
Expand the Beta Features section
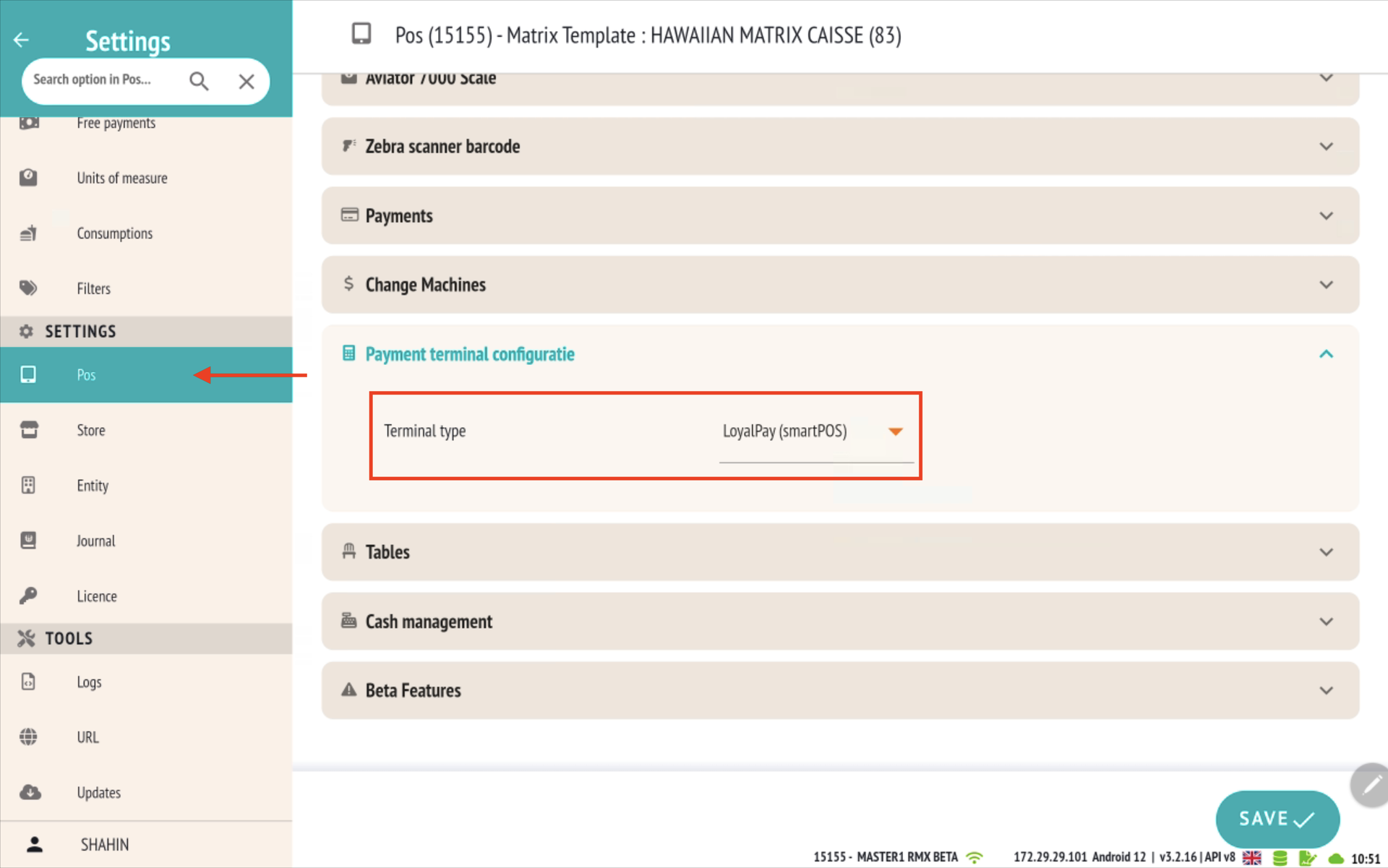point(1326,690)
